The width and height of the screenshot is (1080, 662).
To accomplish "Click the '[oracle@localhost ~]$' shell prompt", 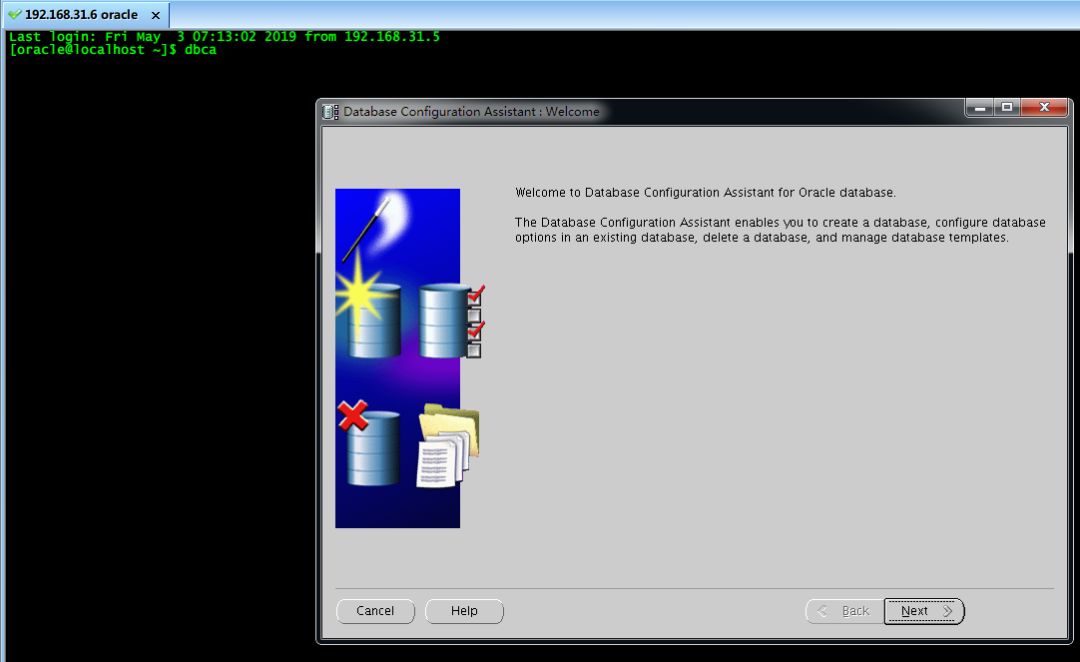I will coord(93,50).
